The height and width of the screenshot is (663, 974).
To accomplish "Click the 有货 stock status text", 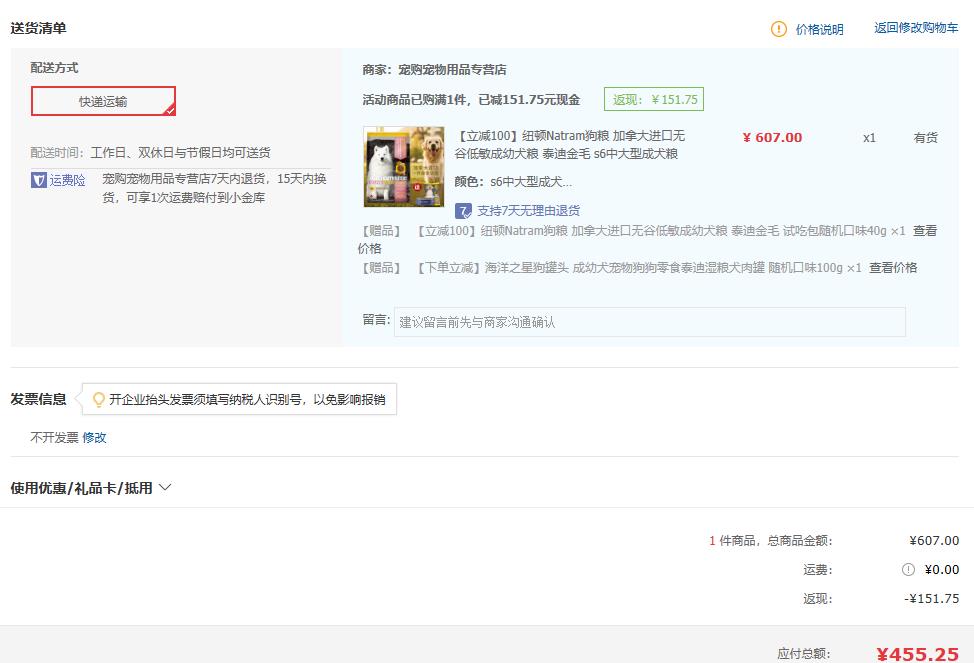I will (x=926, y=137).
